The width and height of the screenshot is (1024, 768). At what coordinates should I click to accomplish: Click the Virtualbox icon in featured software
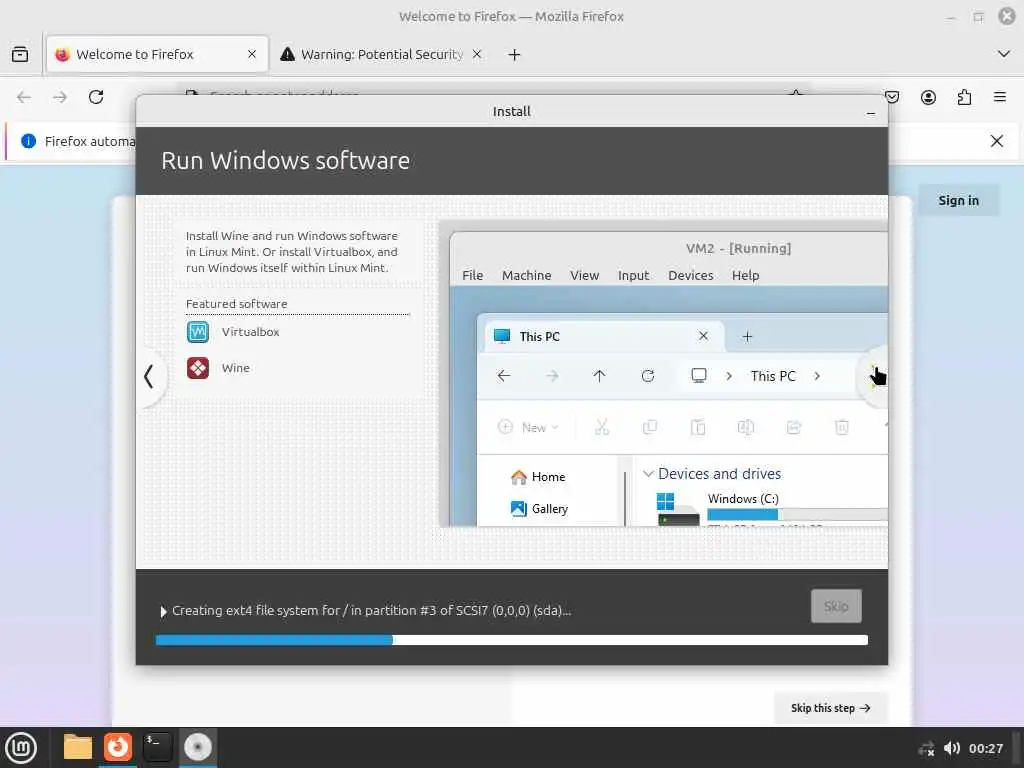pos(198,332)
